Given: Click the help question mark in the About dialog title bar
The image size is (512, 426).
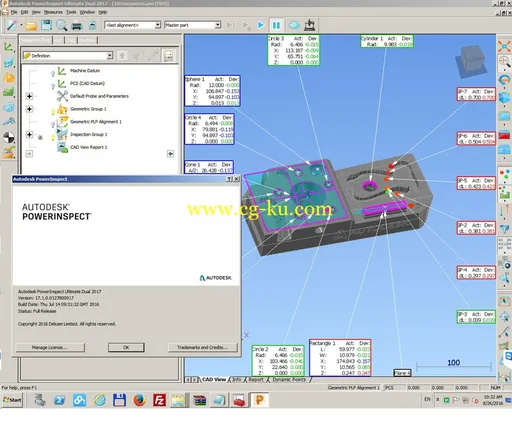Looking at the screenshot, I should tap(229, 179).
